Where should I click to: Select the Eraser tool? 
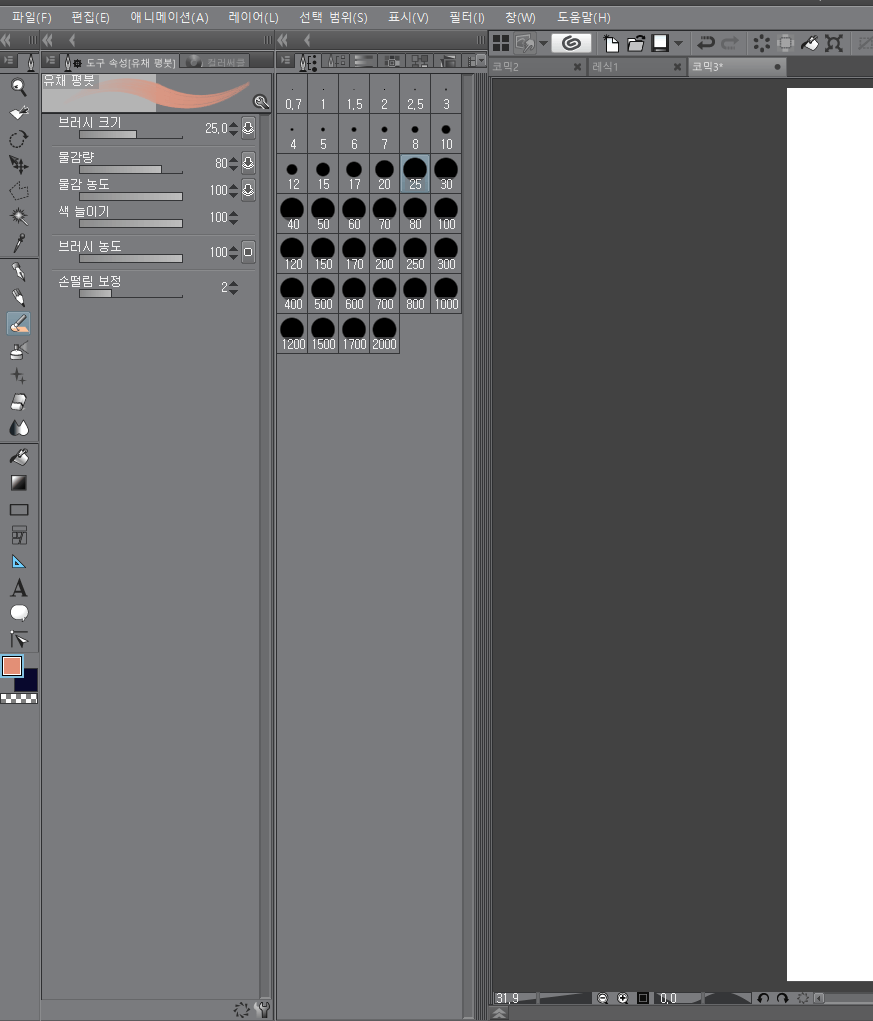(18, 402)
